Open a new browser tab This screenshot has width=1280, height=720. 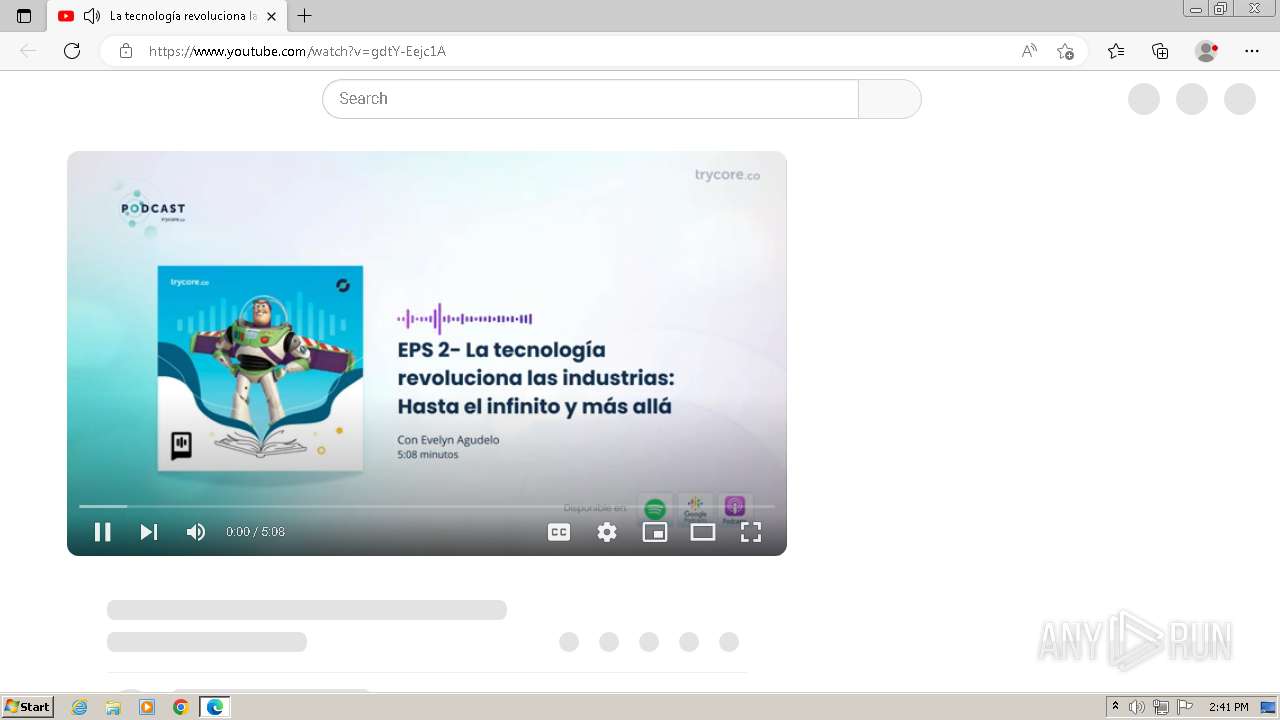(305, 16)
